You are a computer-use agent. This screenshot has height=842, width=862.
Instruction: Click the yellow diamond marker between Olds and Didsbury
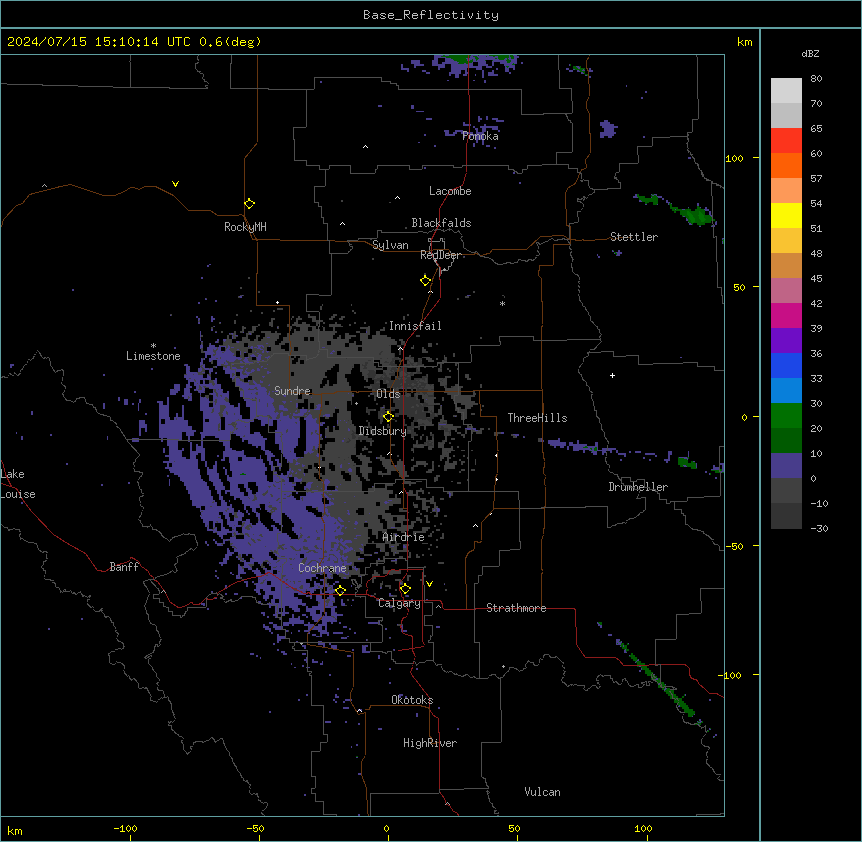(x=388, y=417)
